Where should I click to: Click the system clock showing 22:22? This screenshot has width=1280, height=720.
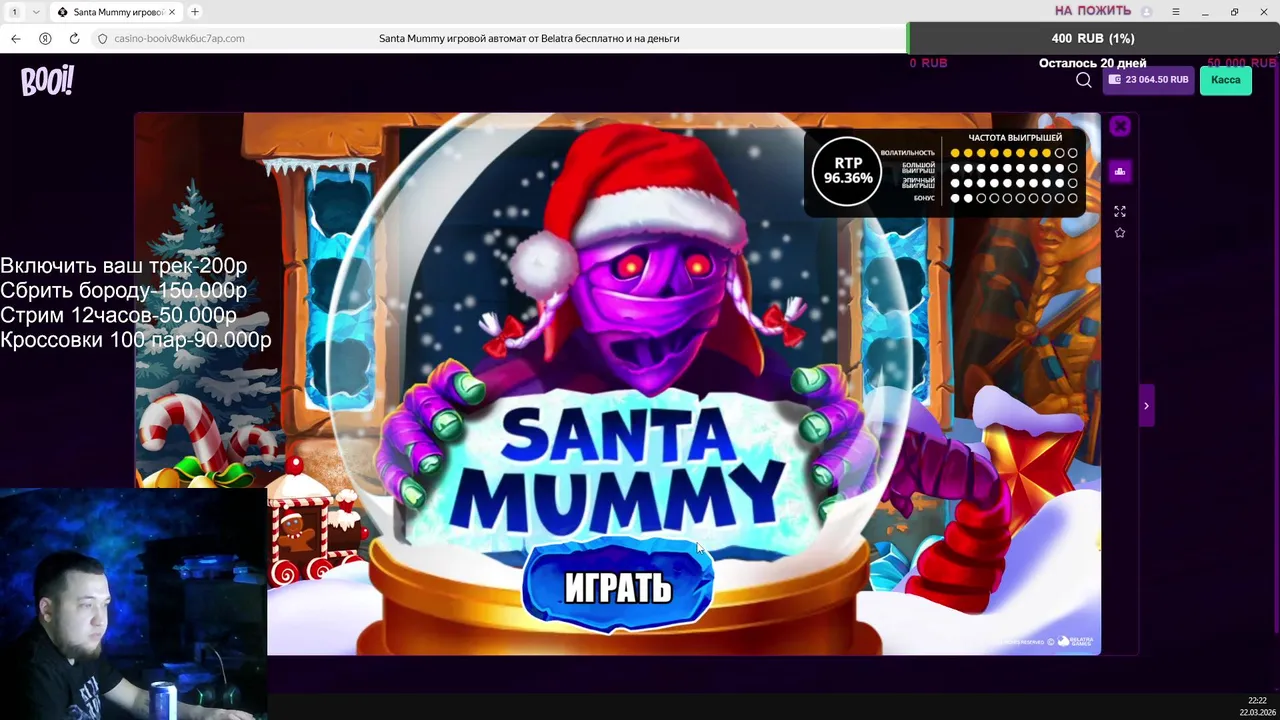1257,701
